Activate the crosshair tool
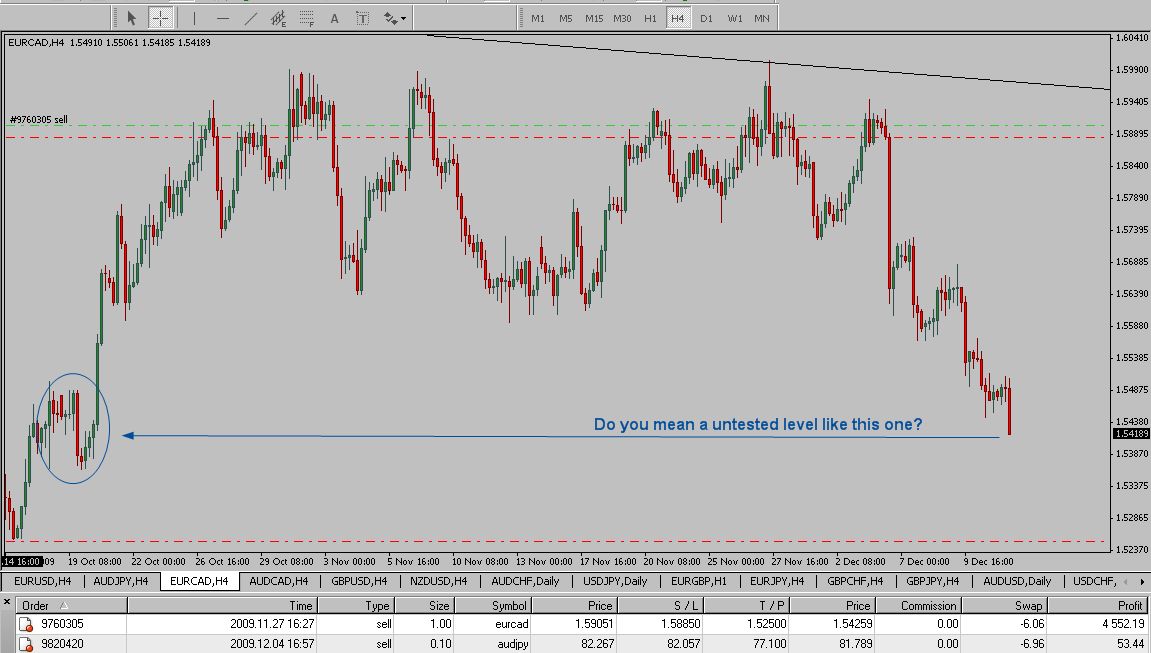The height and width of the screenshot is (653, 1151). [x=160, y=18]
